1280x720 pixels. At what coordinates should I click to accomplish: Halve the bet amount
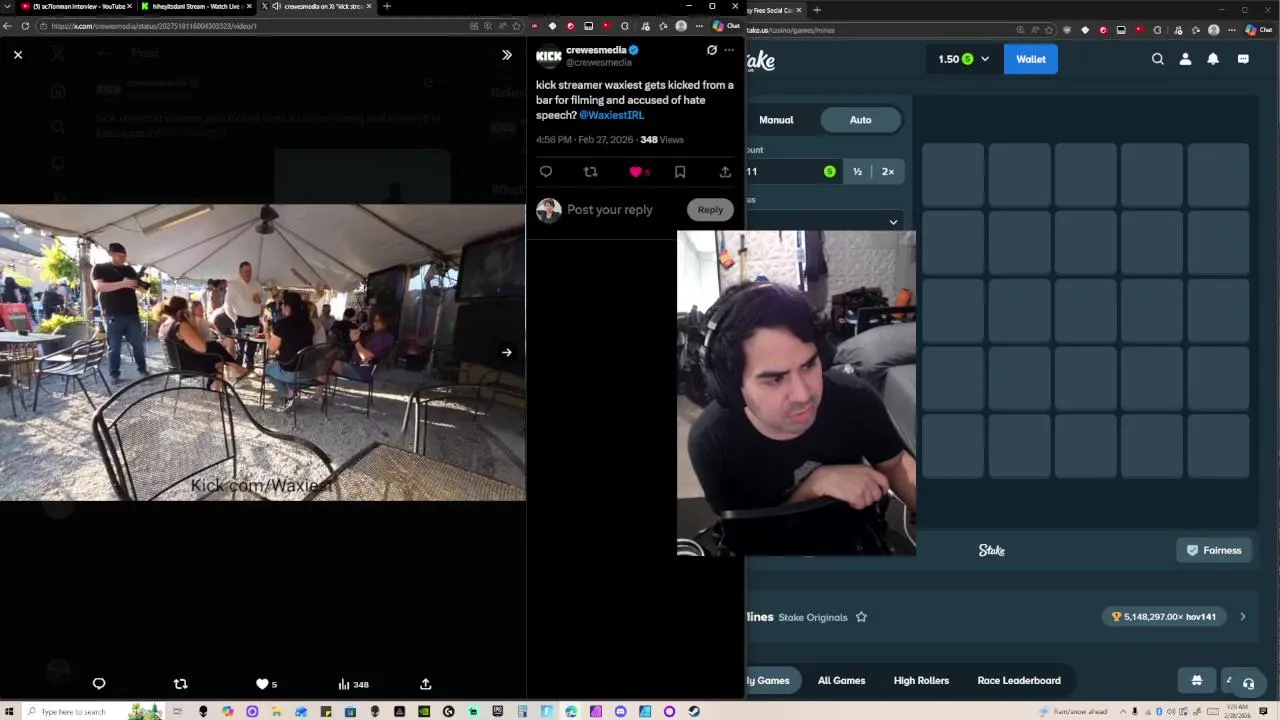[857, 172]
